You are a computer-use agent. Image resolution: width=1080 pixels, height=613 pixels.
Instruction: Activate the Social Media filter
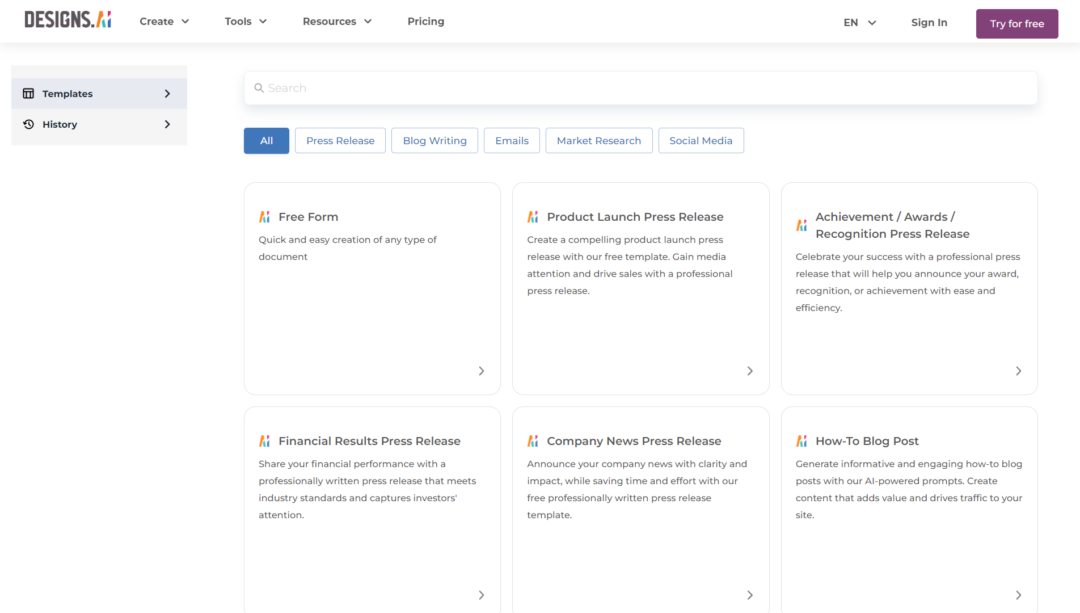pyautogui.click(x=701, y=140)
